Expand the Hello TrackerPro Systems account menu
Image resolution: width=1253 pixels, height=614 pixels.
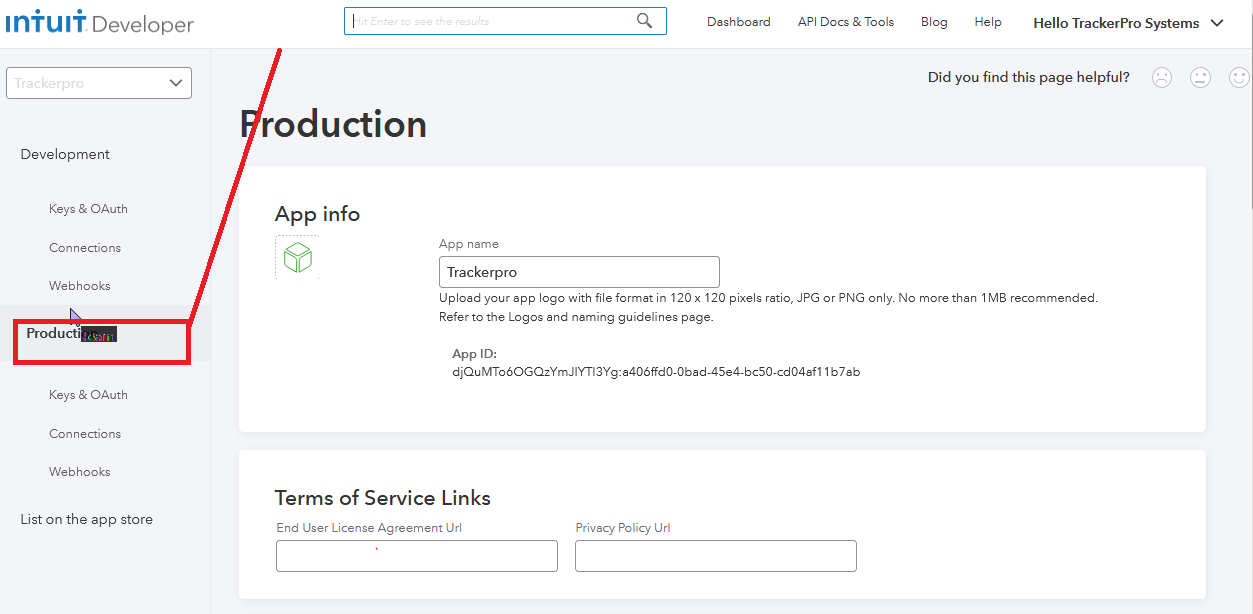click(x=1128, y=23)
